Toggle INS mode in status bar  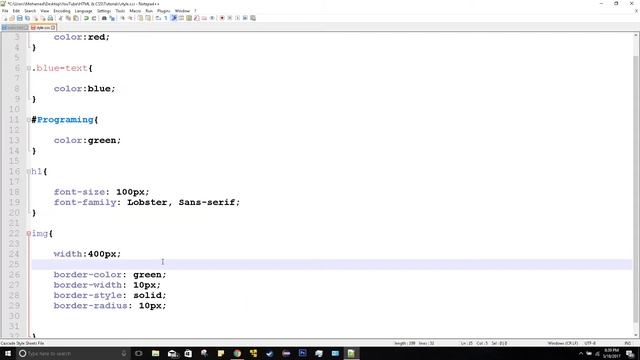[627, 343]
